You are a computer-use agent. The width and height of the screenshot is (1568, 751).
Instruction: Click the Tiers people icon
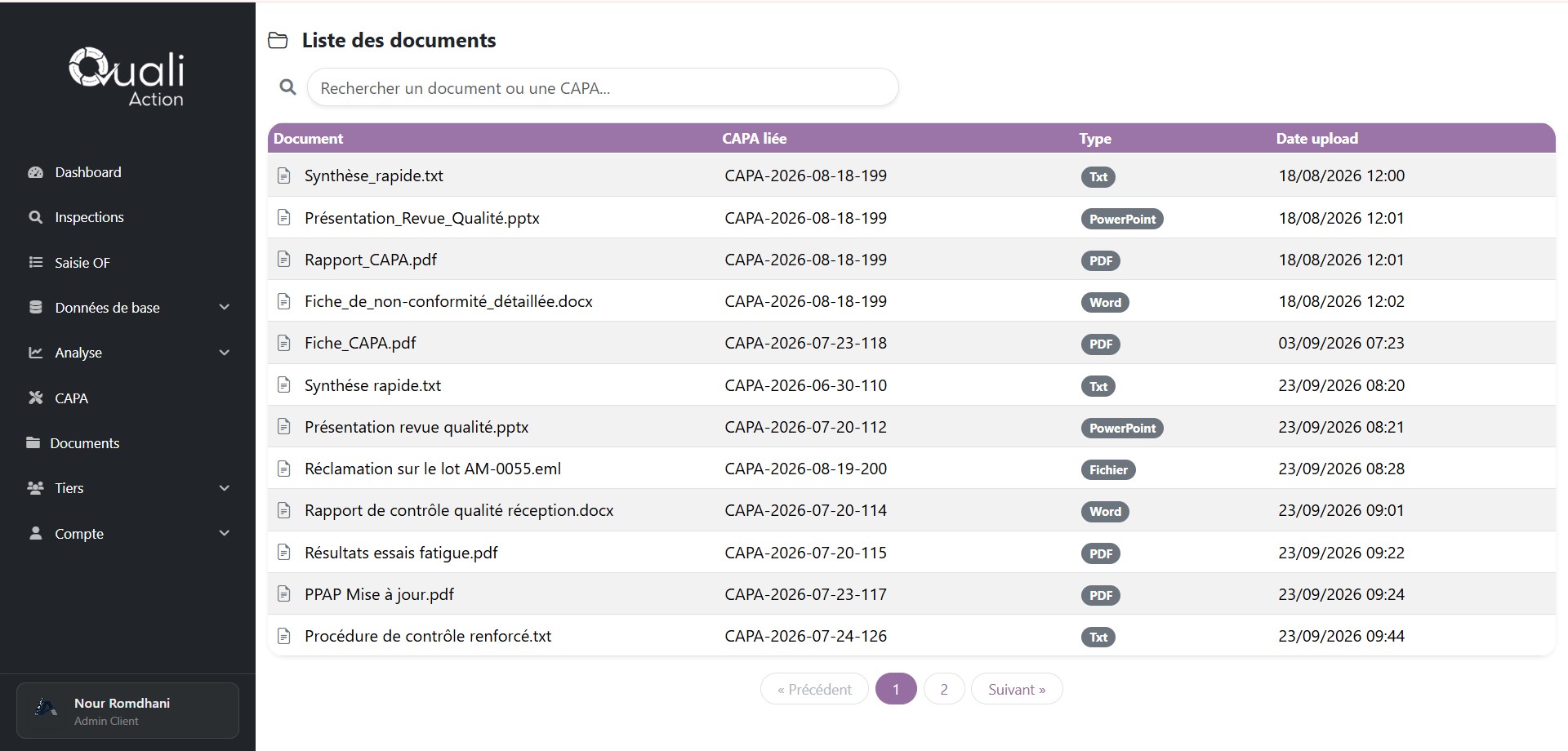pos(35,488)
